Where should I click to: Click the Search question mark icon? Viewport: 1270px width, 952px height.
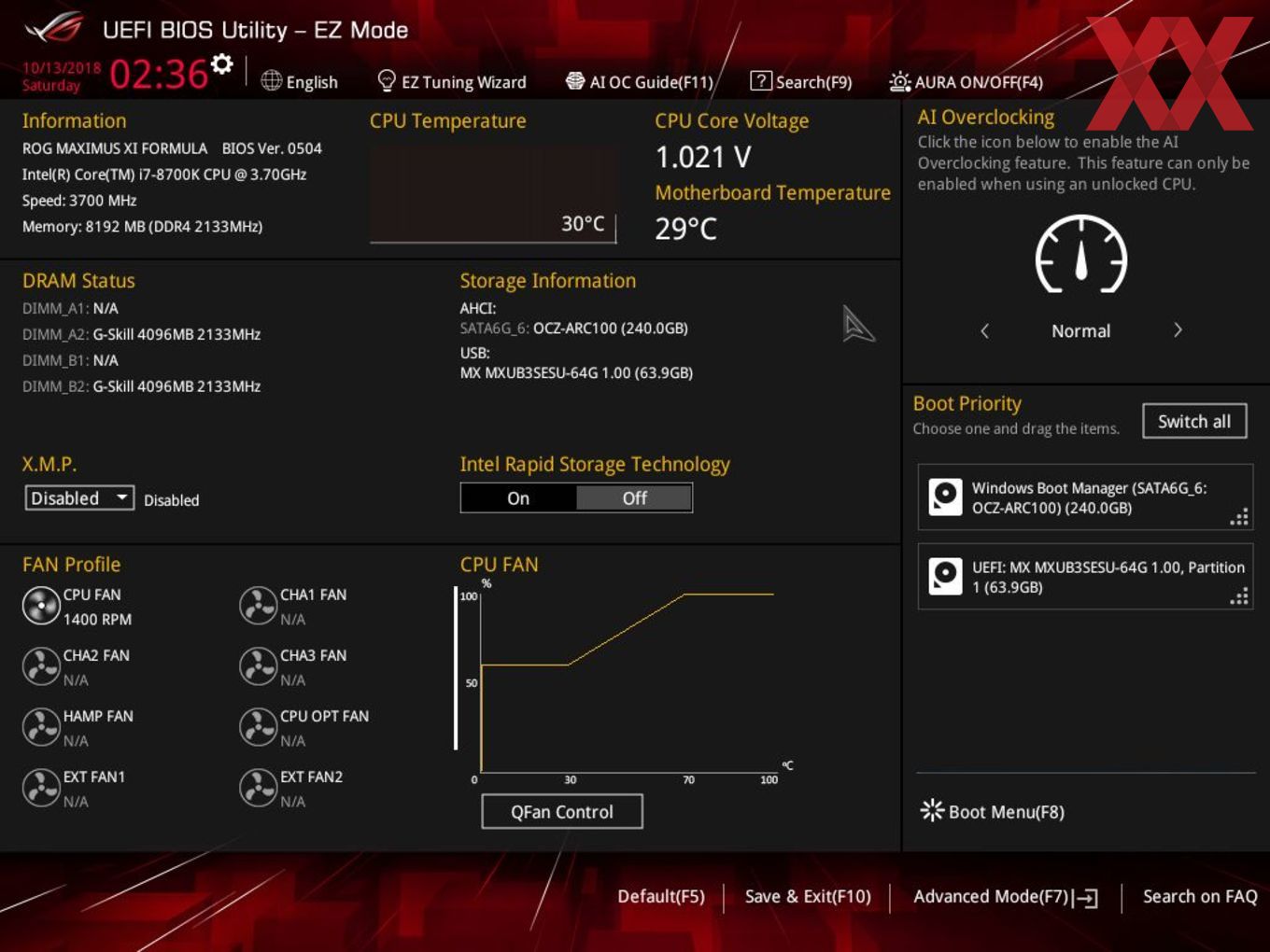click(x=761, y=81)
